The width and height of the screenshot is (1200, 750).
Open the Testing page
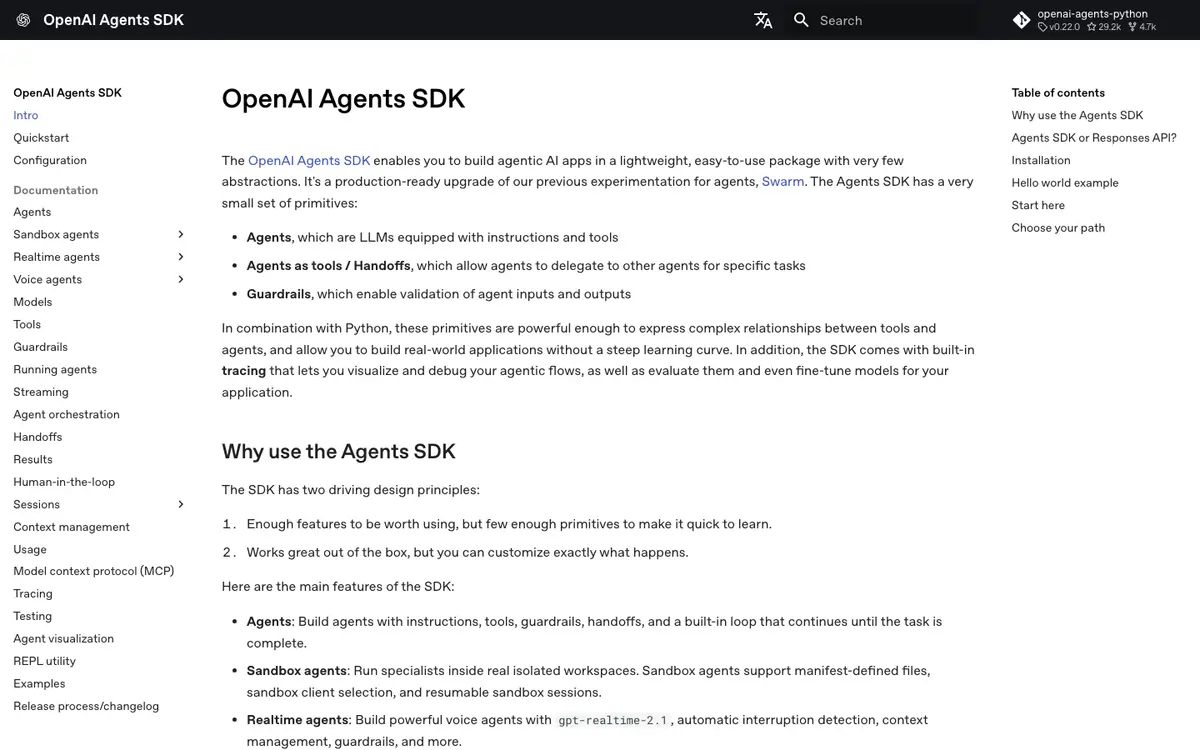[32, 616]
